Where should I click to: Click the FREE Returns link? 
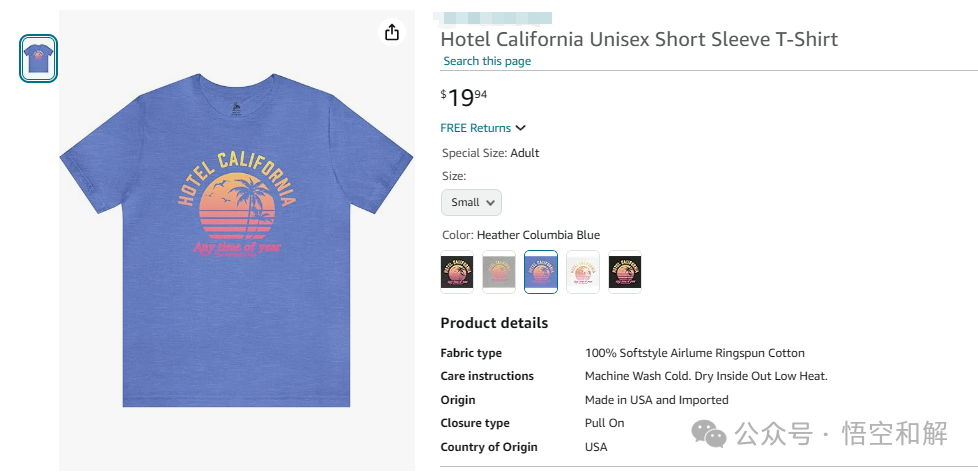(x=475, y=128)
